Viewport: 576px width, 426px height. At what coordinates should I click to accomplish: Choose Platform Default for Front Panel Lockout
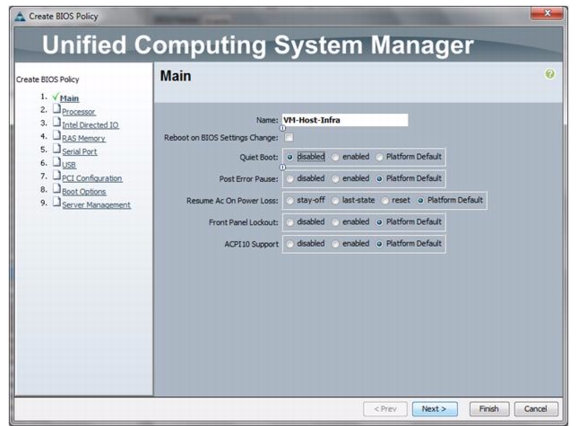(x=379, y=222)
